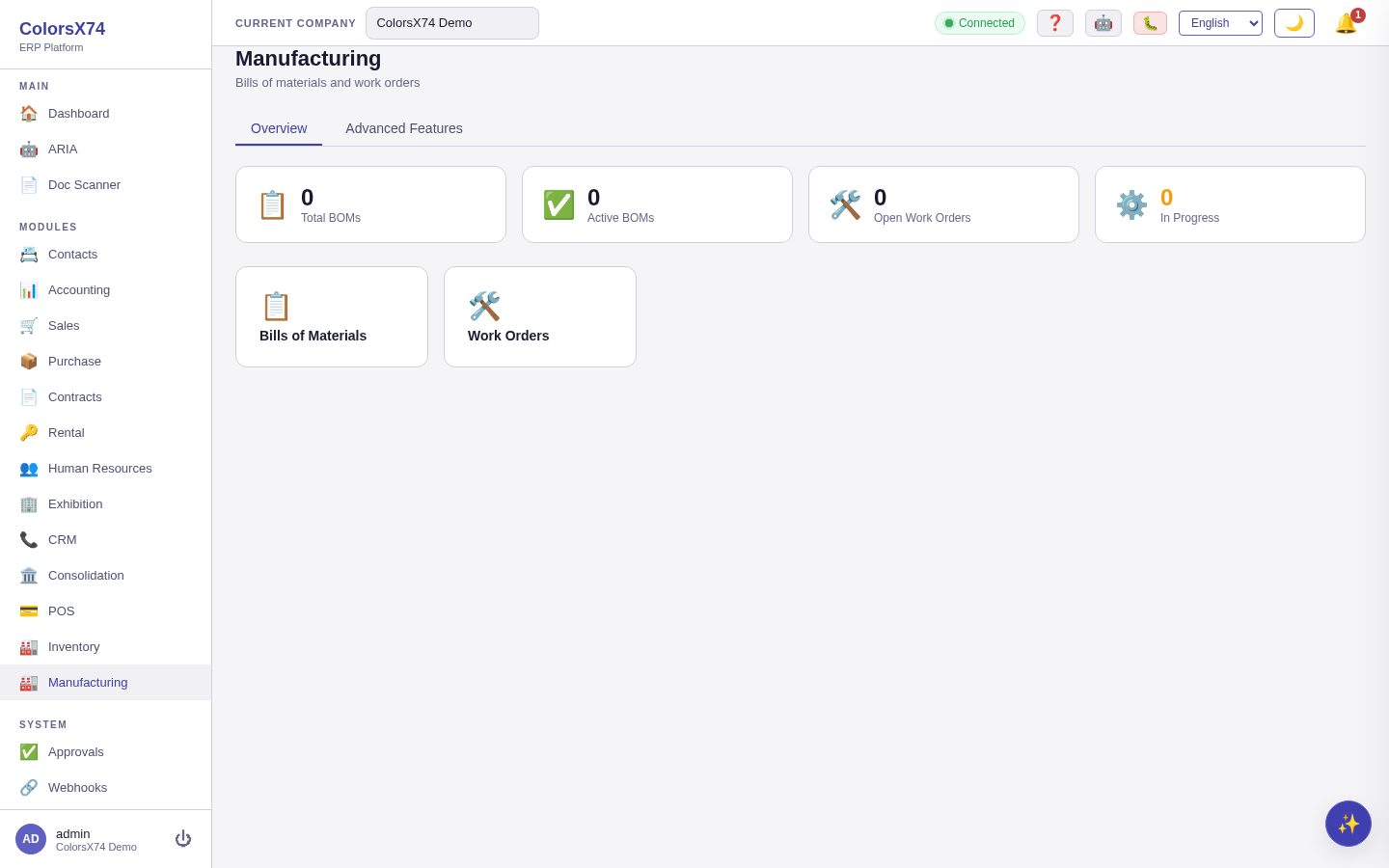Click the bug report icon button
The width and height of the screenshot is (1389, 868).
point(1150,23)
